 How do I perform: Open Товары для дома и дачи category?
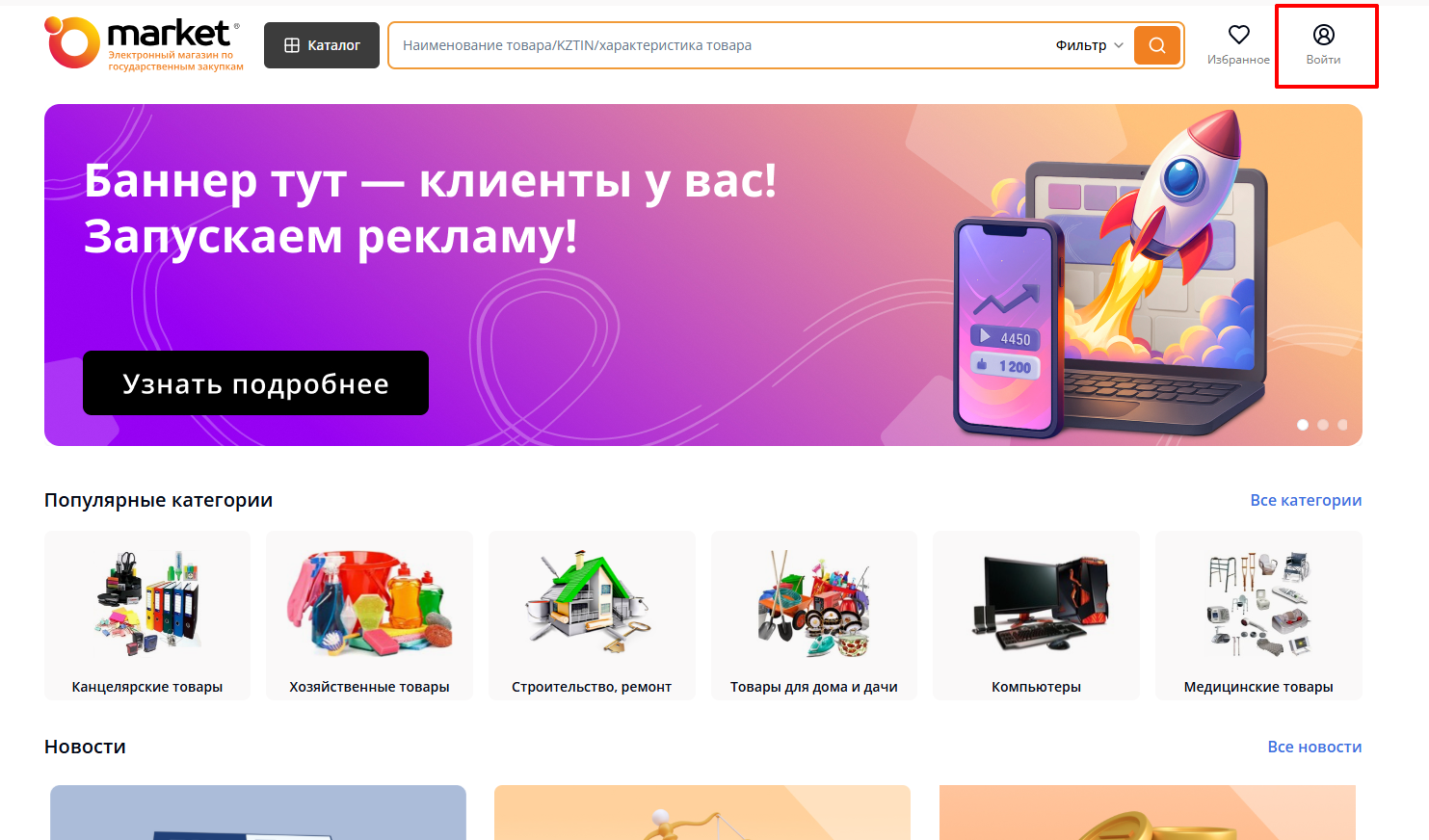pyautogui.click(x=814, y=616)
